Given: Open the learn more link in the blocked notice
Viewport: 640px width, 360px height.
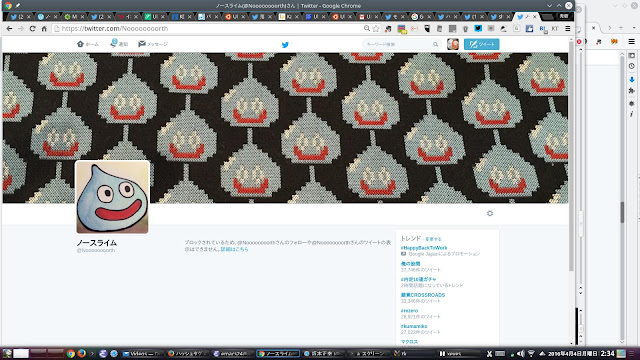Looking at the screenshot, I should tap(234, 249).
